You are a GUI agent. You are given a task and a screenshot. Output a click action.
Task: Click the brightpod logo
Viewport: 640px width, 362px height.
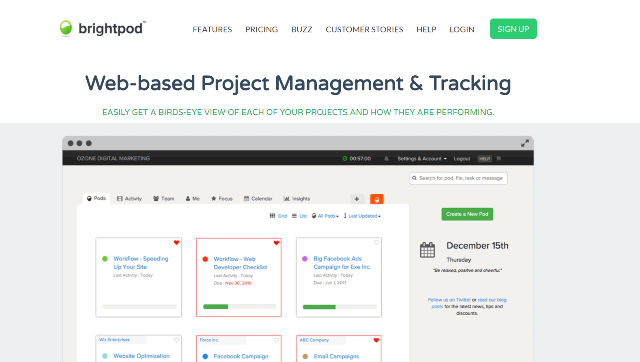coord(103,29)
